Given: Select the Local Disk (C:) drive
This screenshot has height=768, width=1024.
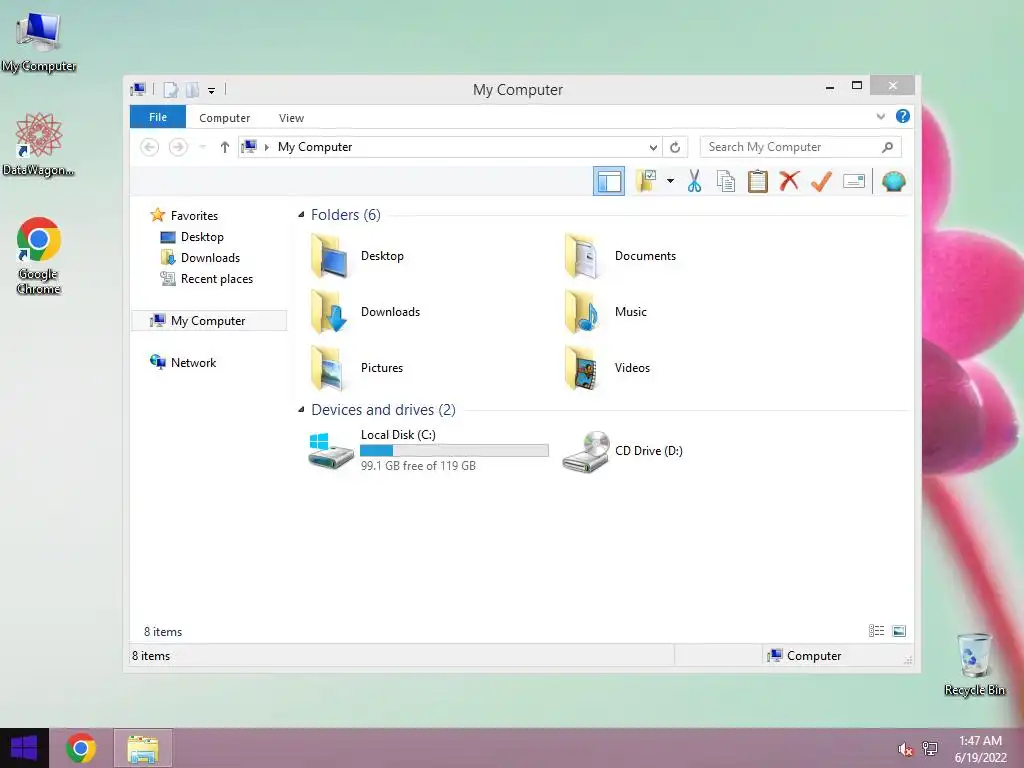Looking at the screenshot, I should click(428, 450).
